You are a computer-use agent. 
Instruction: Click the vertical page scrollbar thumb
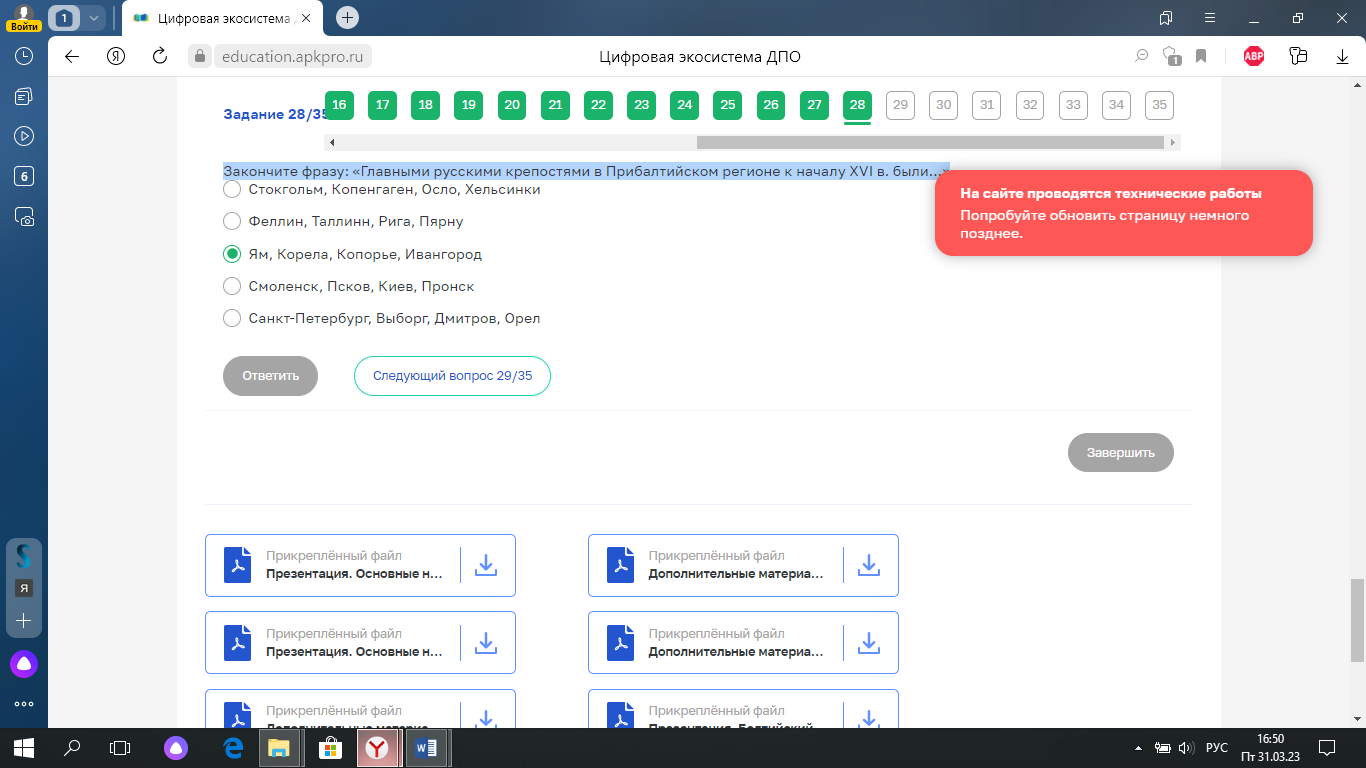(1357, 620)
